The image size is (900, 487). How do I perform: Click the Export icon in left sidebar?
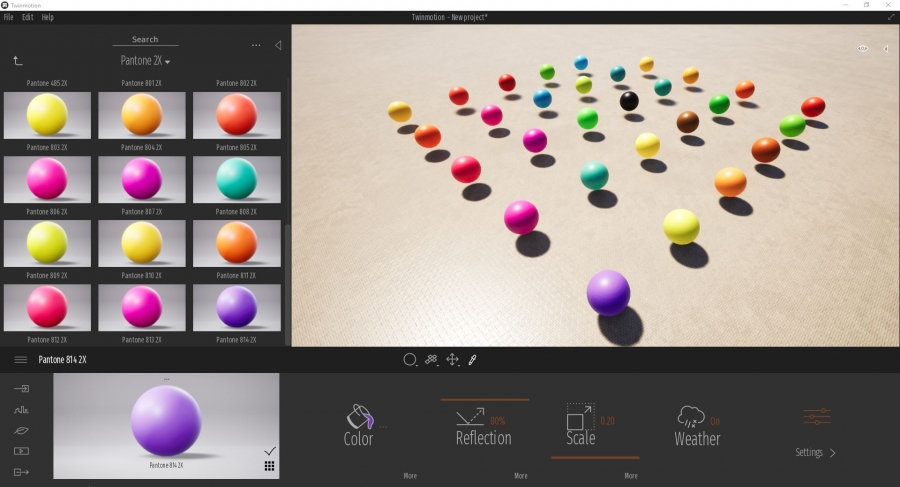pyautogui.click(x=21, y=472)
